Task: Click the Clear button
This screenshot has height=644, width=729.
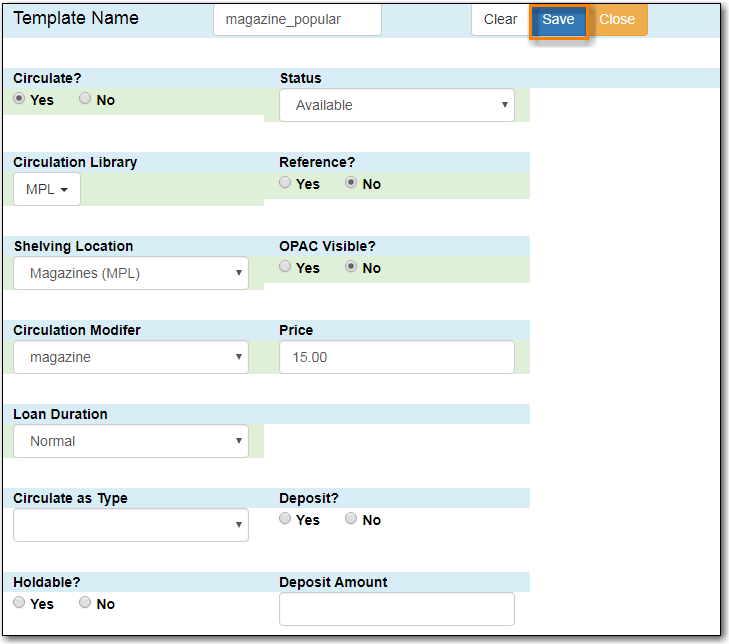Action: pyautogui.click(x=500, y=20)
